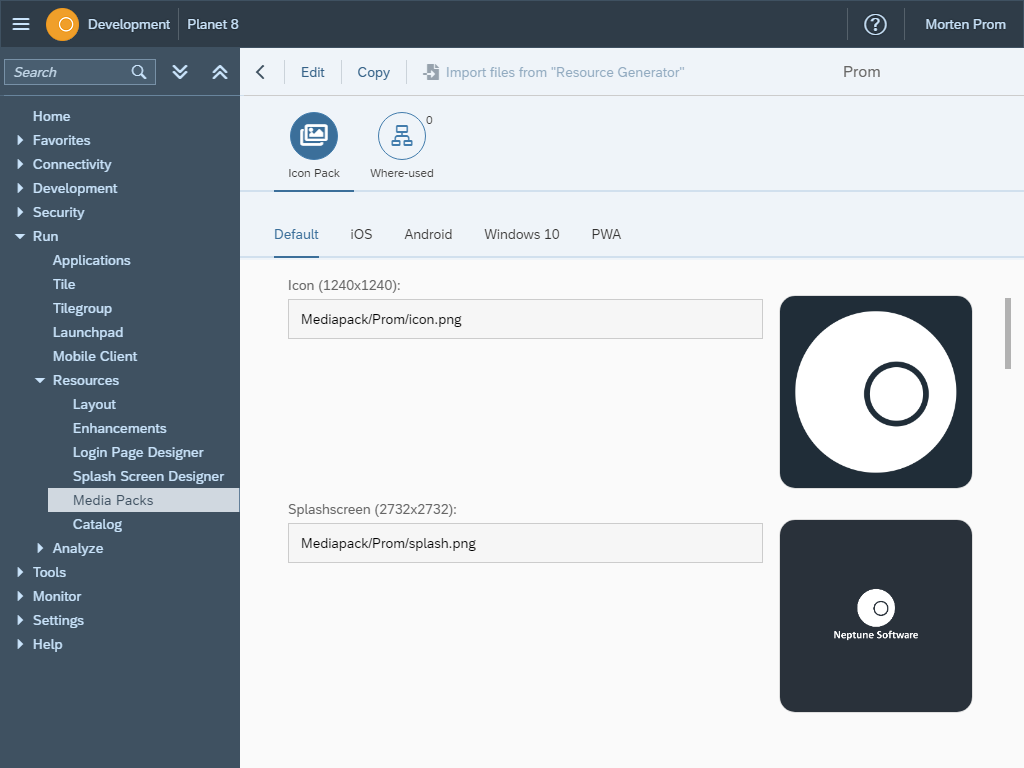Click the search magnifier icon

pos(139,72)
